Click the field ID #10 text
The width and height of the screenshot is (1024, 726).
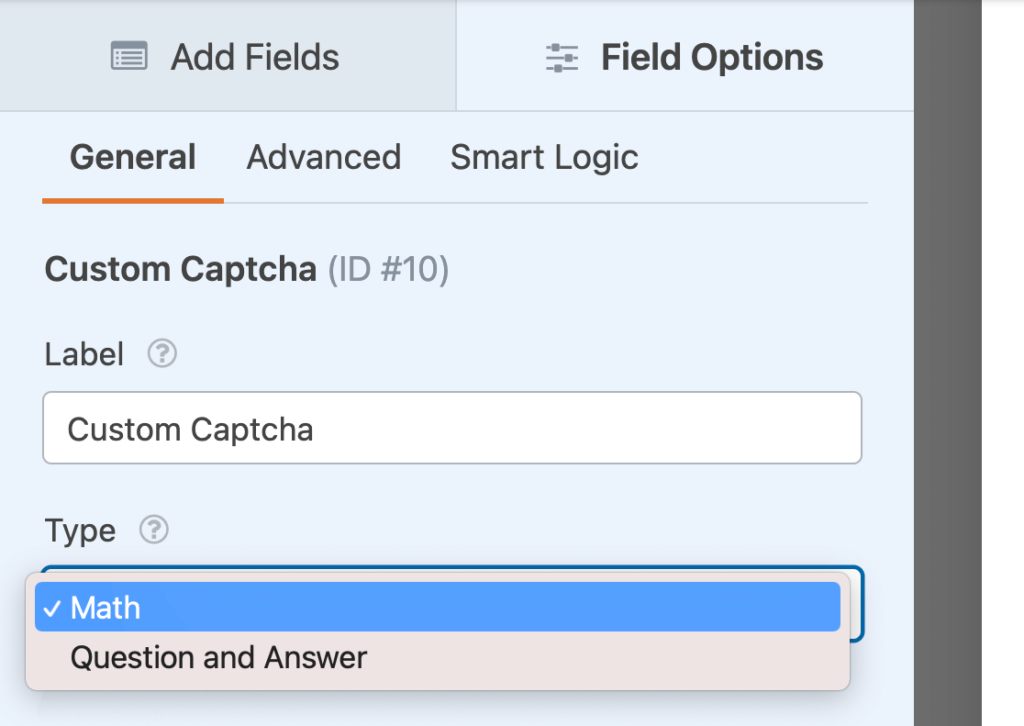tap(388, 270)
